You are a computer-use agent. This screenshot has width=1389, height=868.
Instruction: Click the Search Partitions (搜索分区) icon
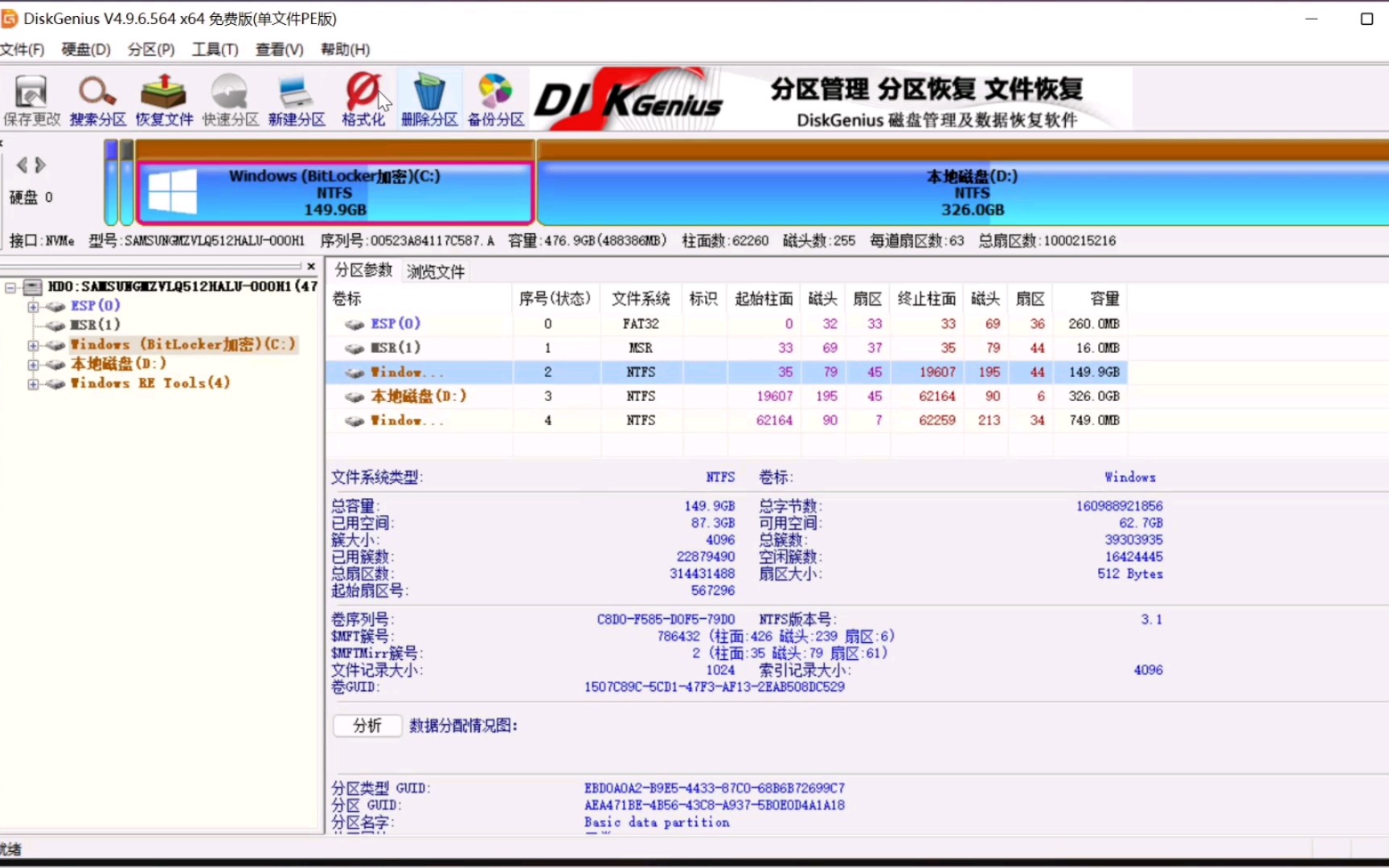pyautogui.click(x=98, y=100)
